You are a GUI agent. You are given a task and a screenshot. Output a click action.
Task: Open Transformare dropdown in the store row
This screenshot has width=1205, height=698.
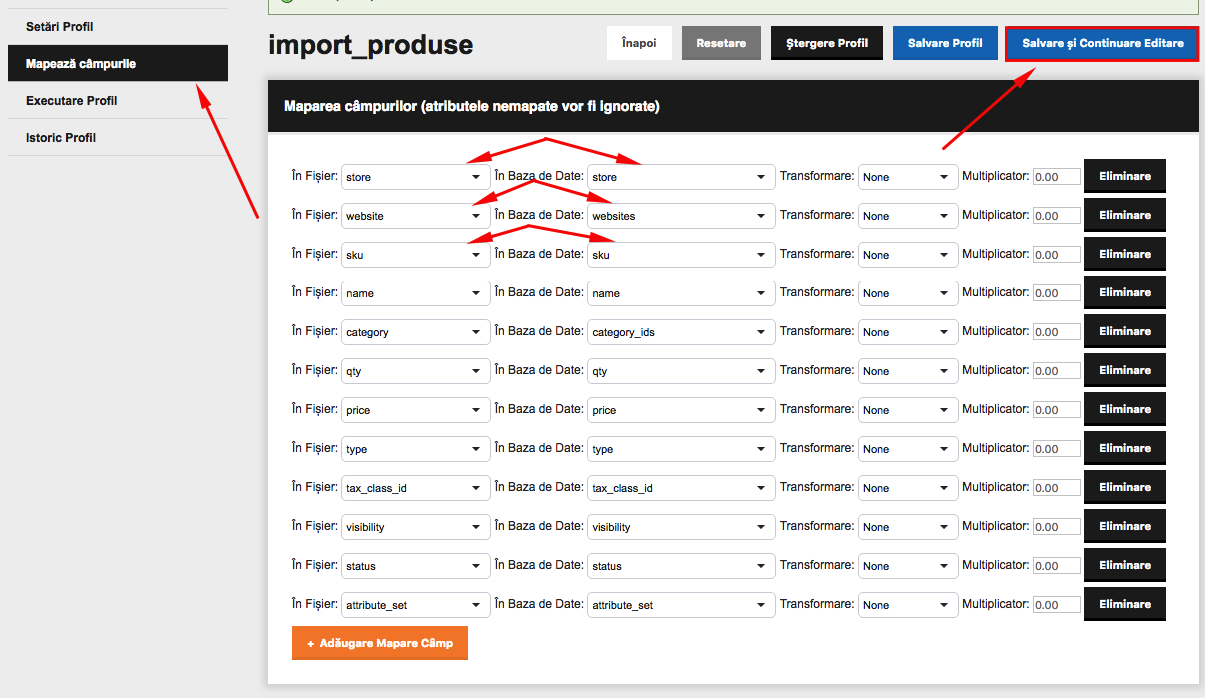coord(908,177)
